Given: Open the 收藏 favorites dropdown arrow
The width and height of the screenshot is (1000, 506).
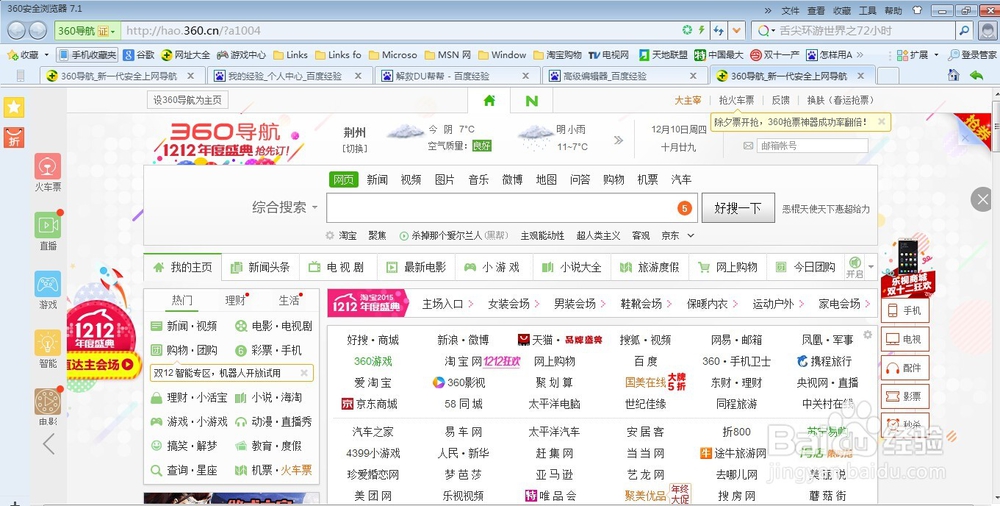Looking at the screenshot, I should [x=46, y=55].
